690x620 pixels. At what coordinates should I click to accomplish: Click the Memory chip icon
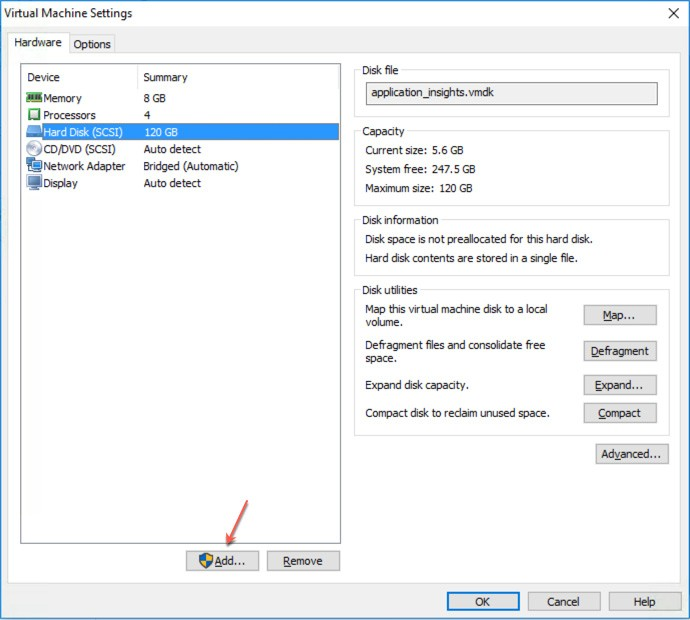(34, 98)
